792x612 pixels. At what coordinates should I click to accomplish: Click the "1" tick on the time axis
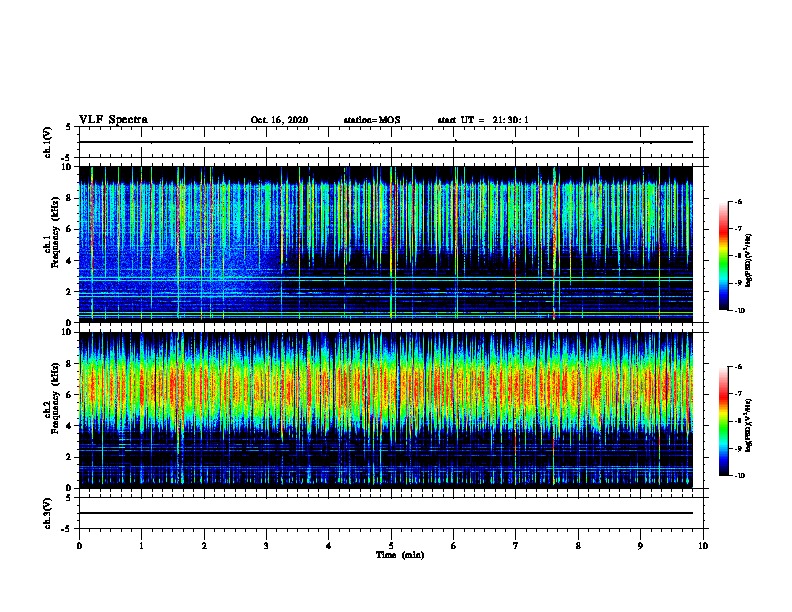(x=141, y=546)
